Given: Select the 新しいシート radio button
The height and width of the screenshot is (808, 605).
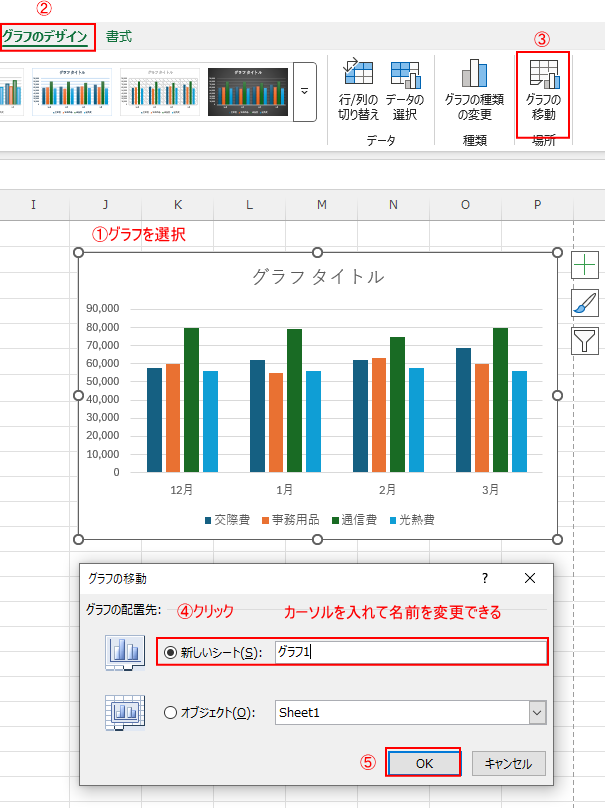Looking at the screenshot, I should (x=169, y=652).
